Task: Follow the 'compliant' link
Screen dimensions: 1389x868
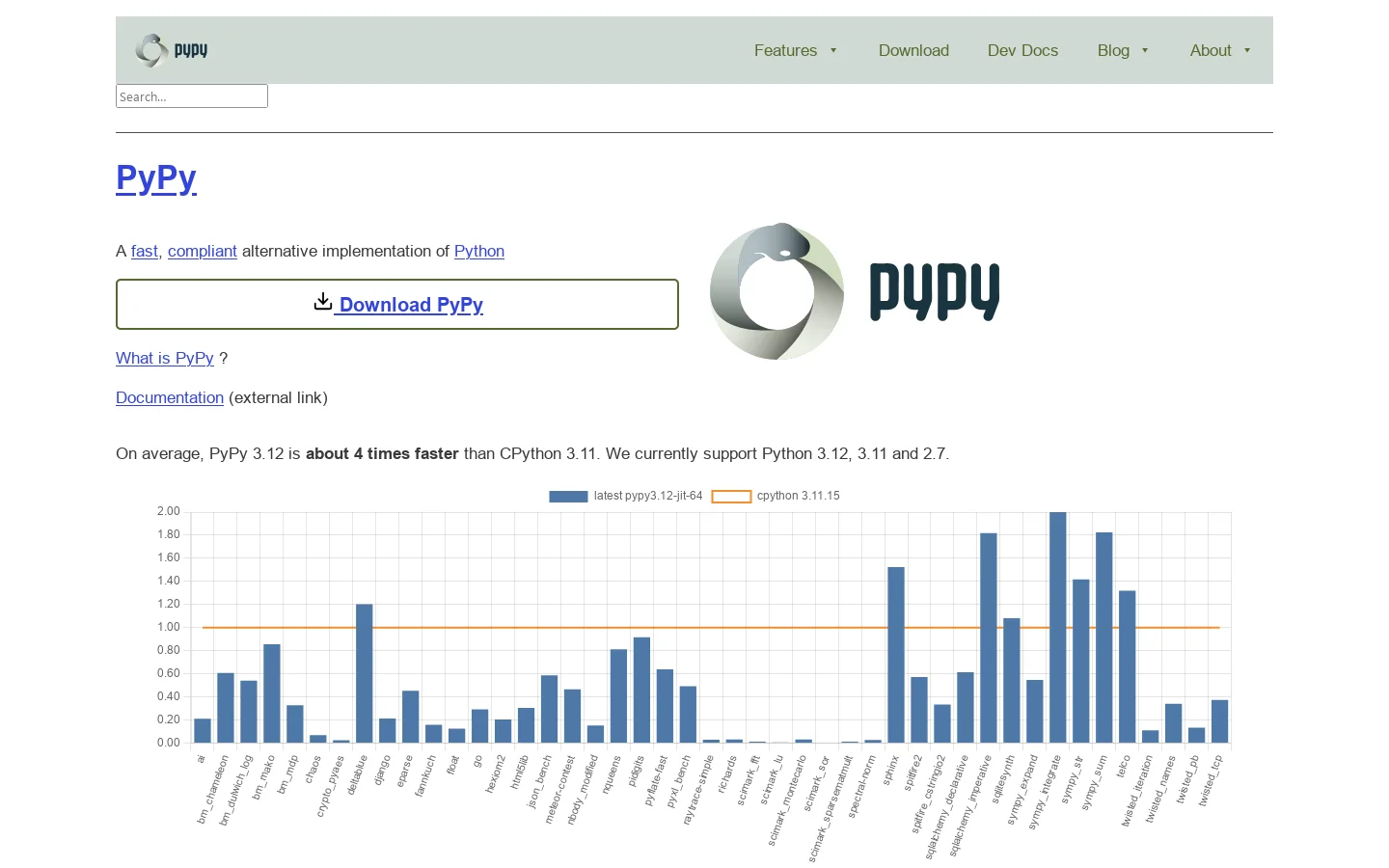Action: [x=203, y=251]
